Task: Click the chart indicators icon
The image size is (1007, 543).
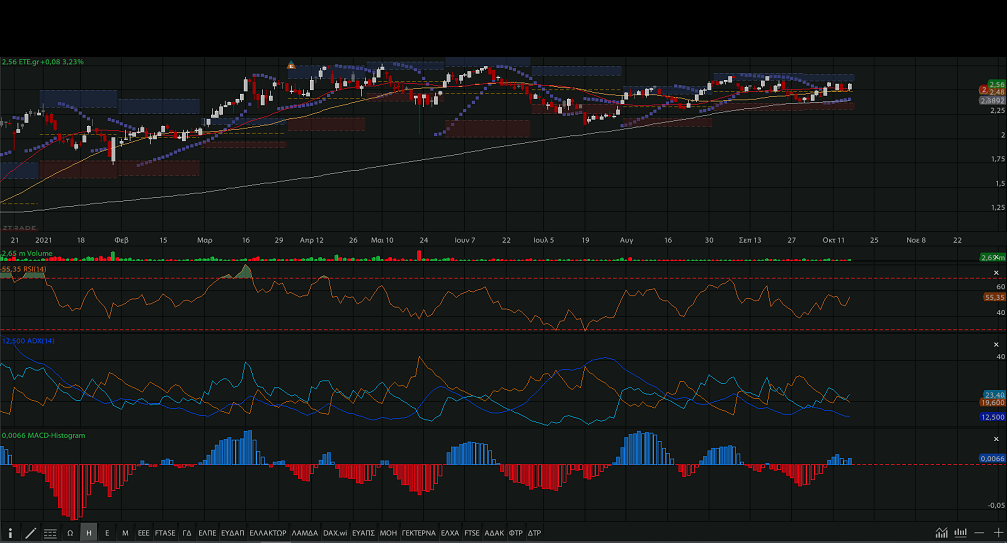Action: click(941, 533)
